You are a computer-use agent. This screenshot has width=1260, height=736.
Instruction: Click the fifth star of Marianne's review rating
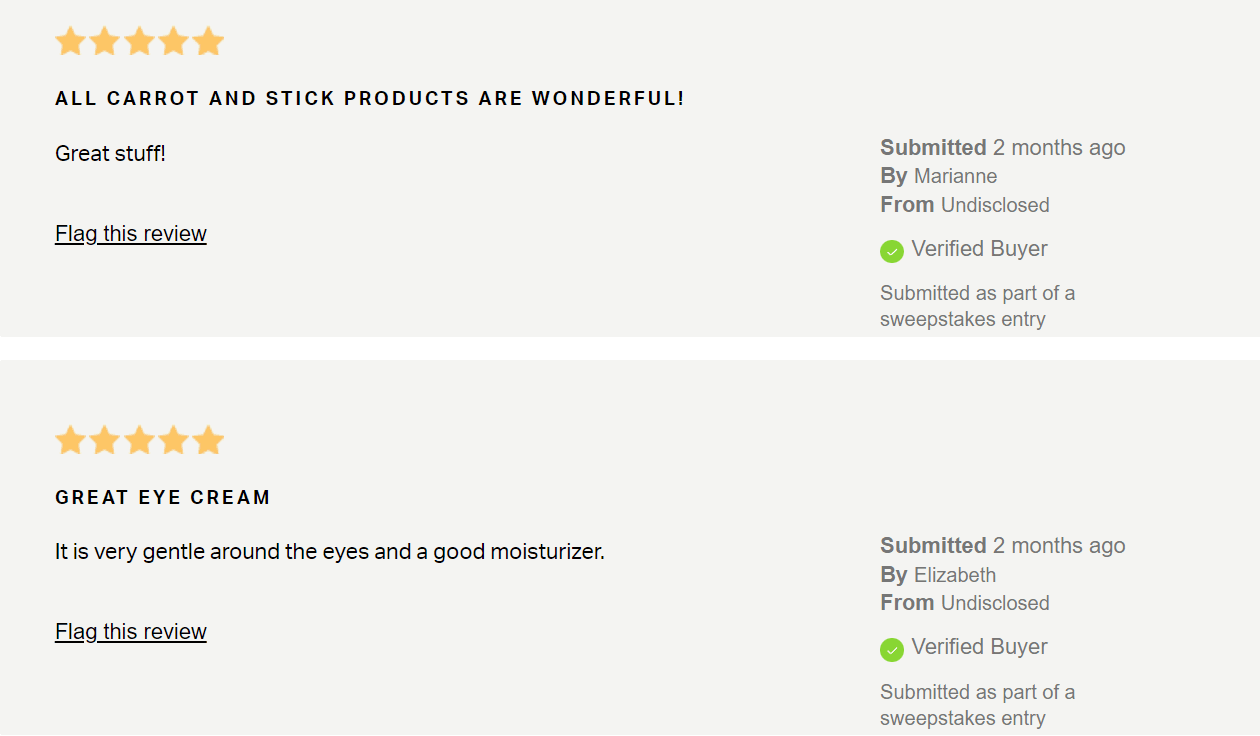pyautogui.click(x=208, y=41)
